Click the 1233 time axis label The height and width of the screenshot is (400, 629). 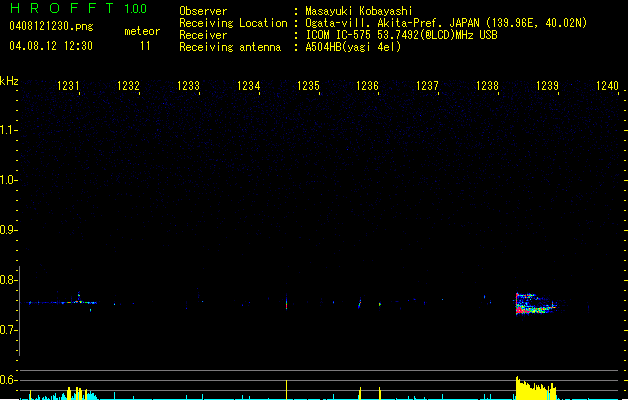pos(189,86)
